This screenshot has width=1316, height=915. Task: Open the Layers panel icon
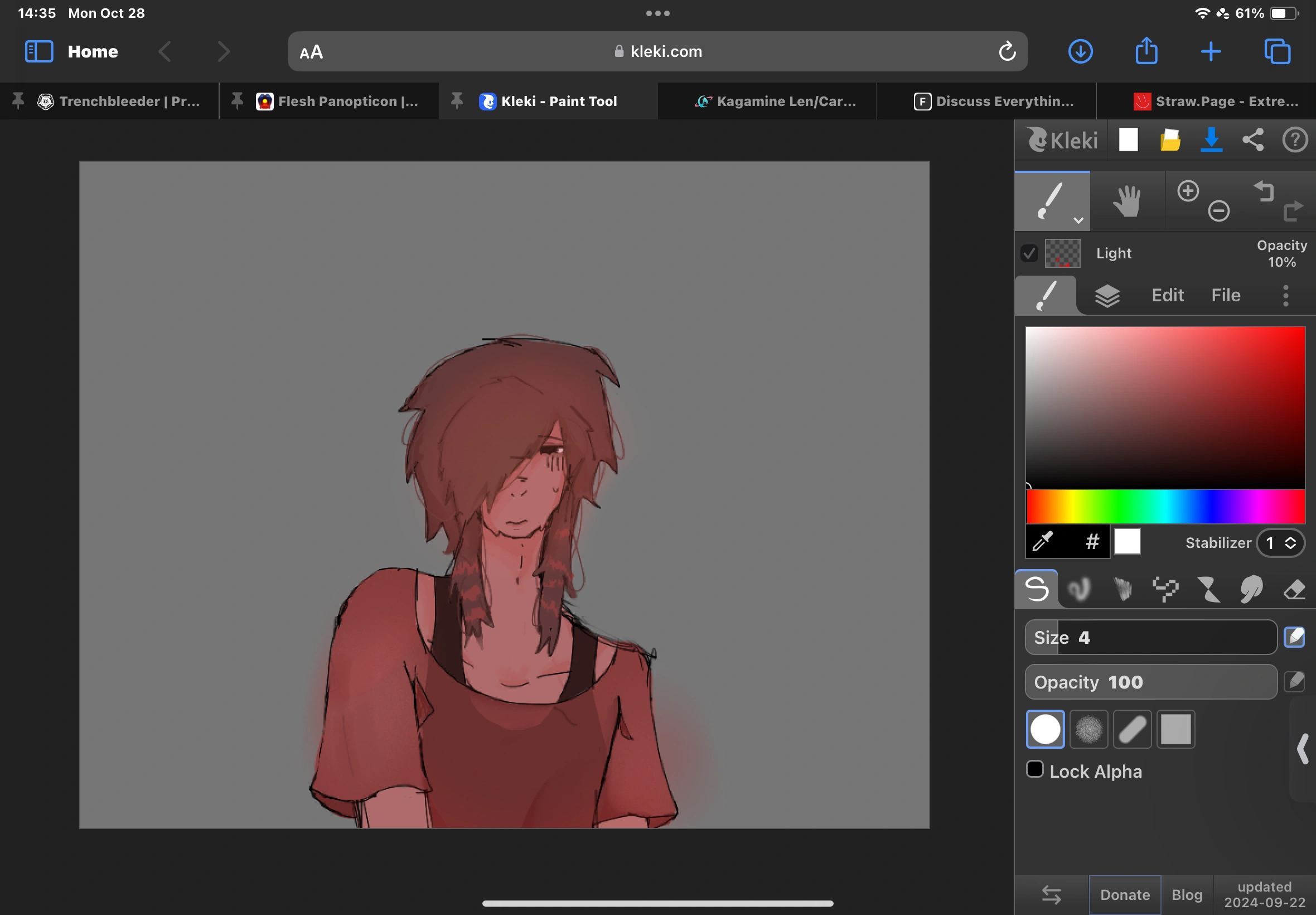pyautogui.click(x=1106, y=295)
